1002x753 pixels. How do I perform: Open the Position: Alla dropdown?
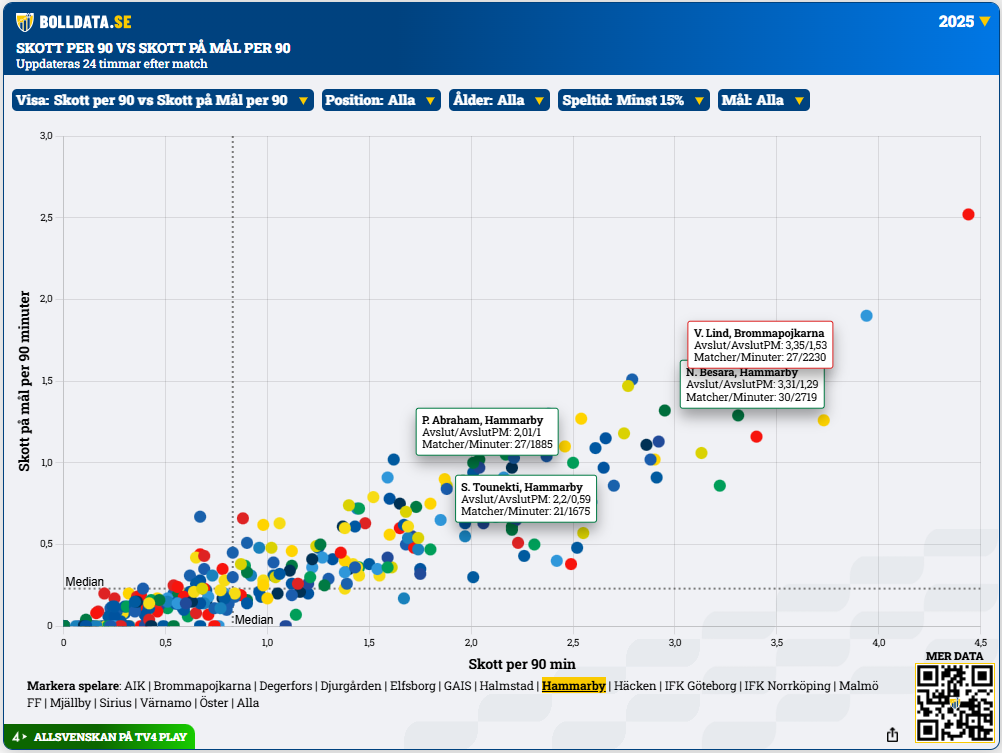coord(381,100)
